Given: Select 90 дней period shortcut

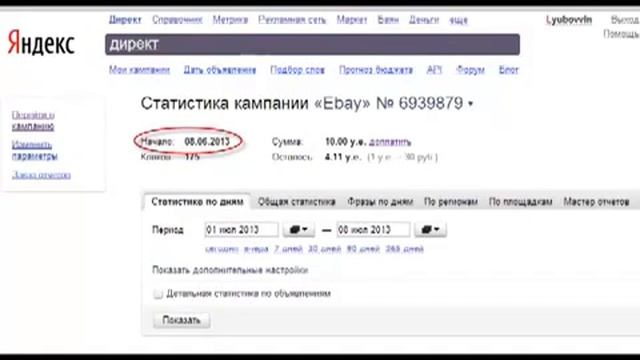Looking at the screenshot, I should click(x=363, y=249).
